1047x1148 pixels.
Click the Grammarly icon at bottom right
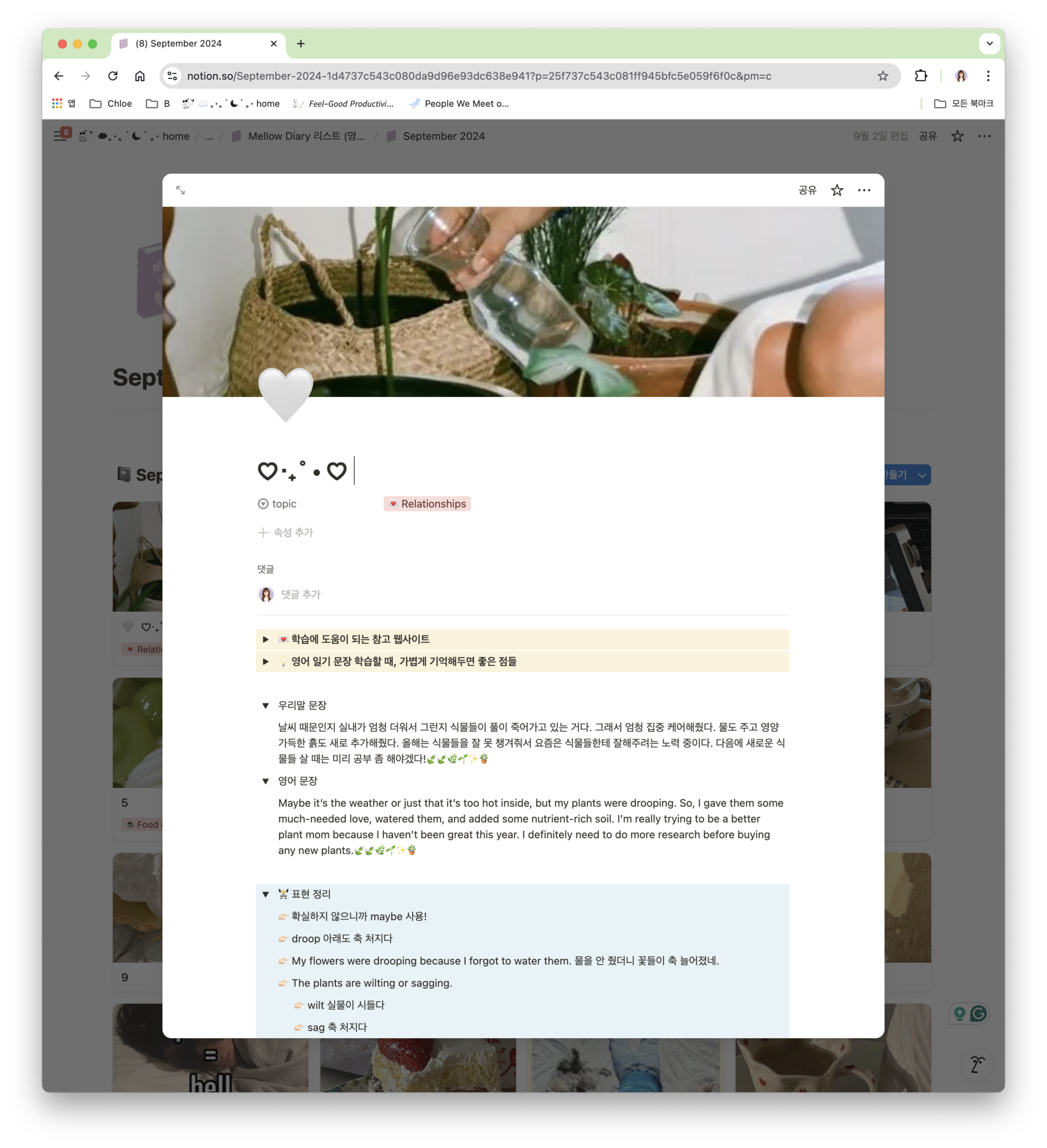[978, 1013]
